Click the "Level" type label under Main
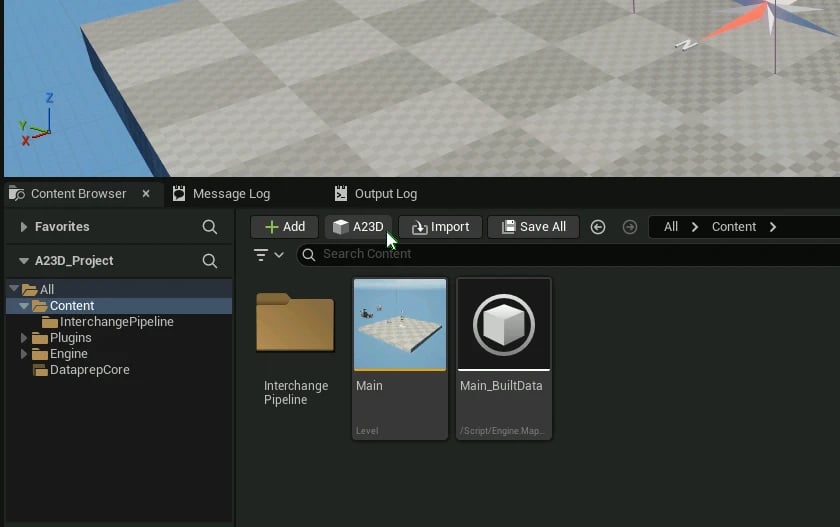Screen dimensions: 840x527 point(367,431)
